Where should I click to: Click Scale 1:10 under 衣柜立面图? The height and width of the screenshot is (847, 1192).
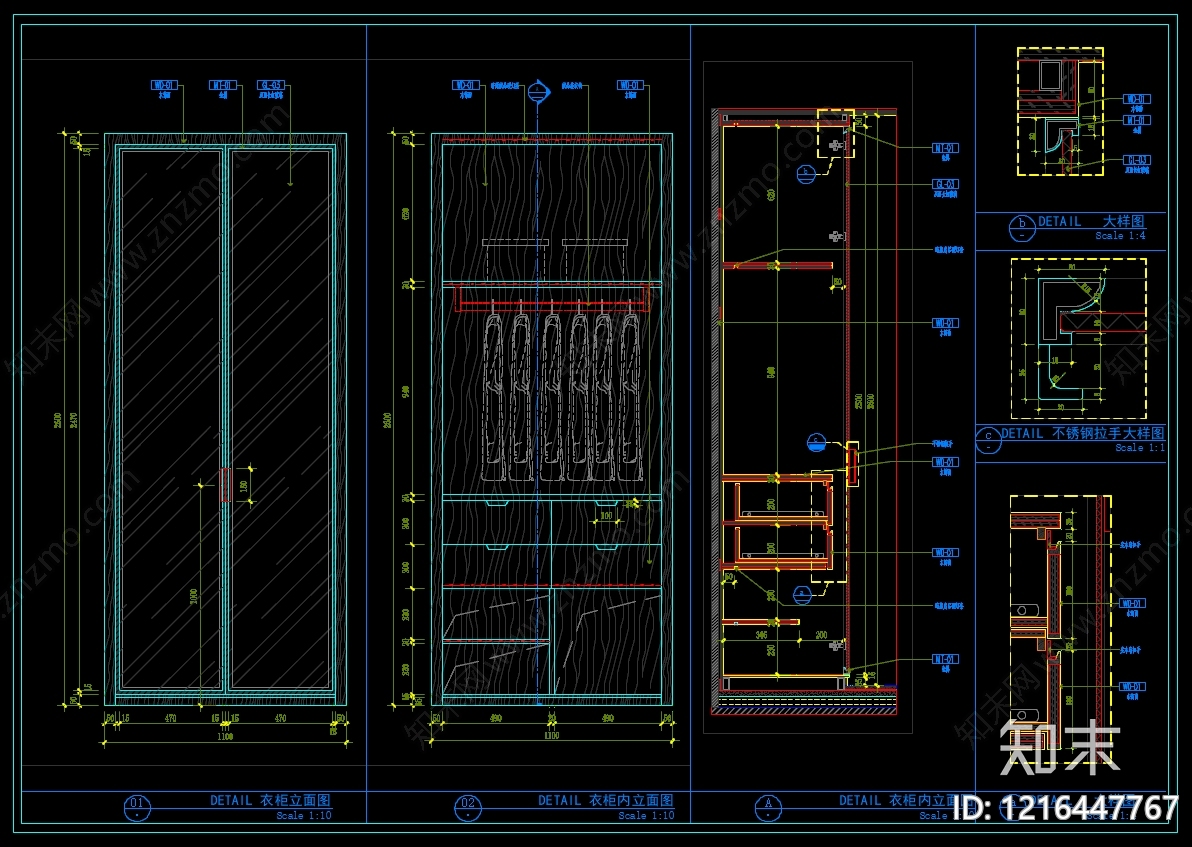[x=304, y=815]
